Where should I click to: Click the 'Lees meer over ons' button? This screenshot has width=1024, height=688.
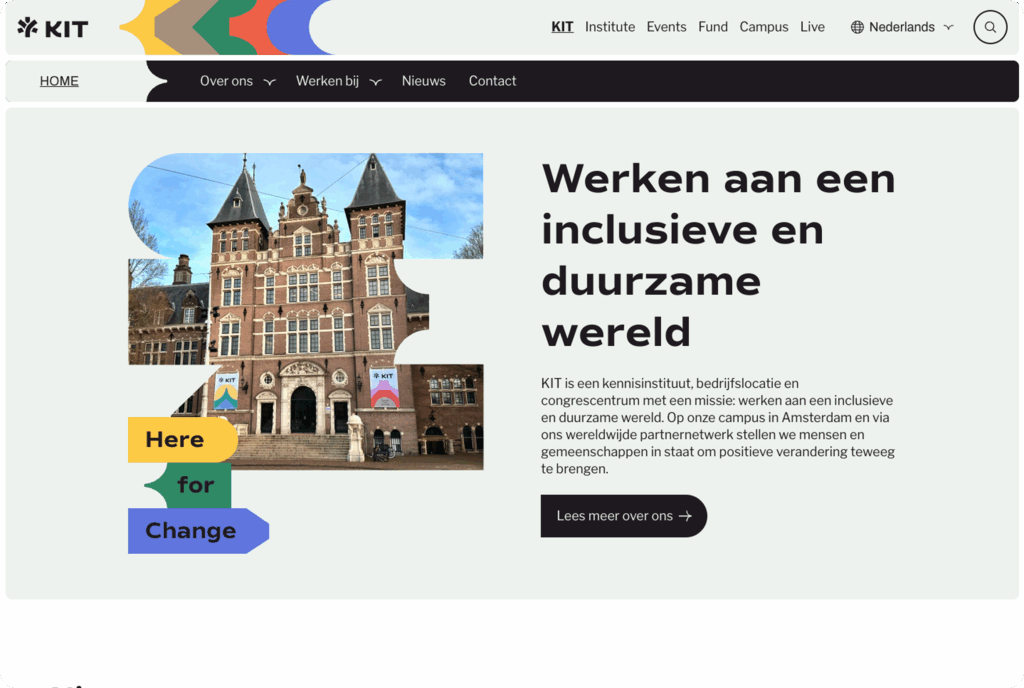point(623,516)
